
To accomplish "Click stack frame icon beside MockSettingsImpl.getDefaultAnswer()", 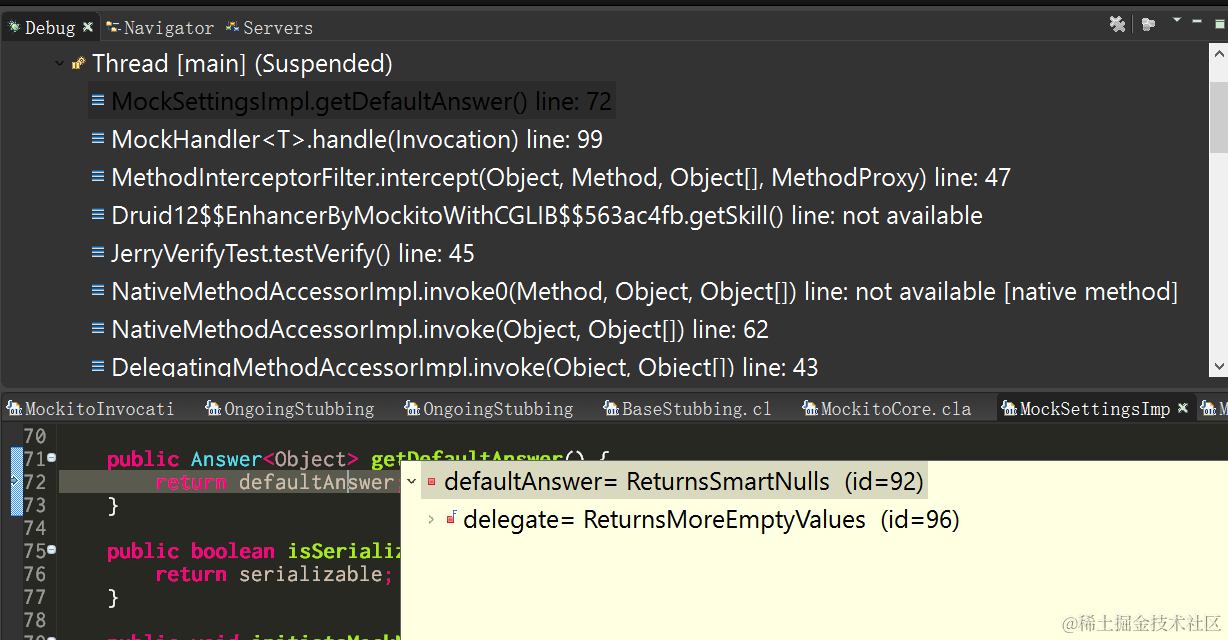I will point(98,101).
